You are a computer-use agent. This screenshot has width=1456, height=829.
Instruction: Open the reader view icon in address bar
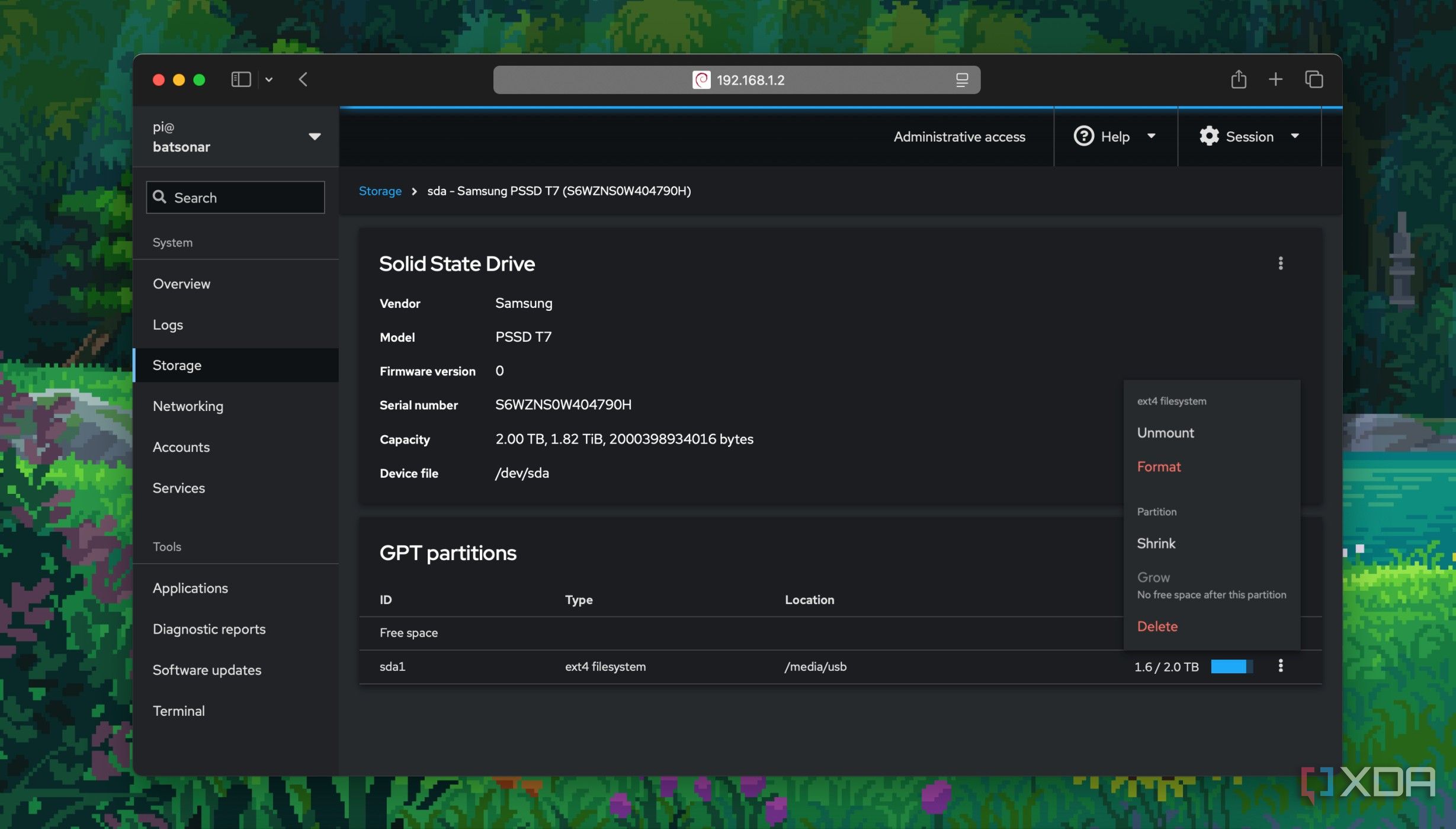click(962, 80)
